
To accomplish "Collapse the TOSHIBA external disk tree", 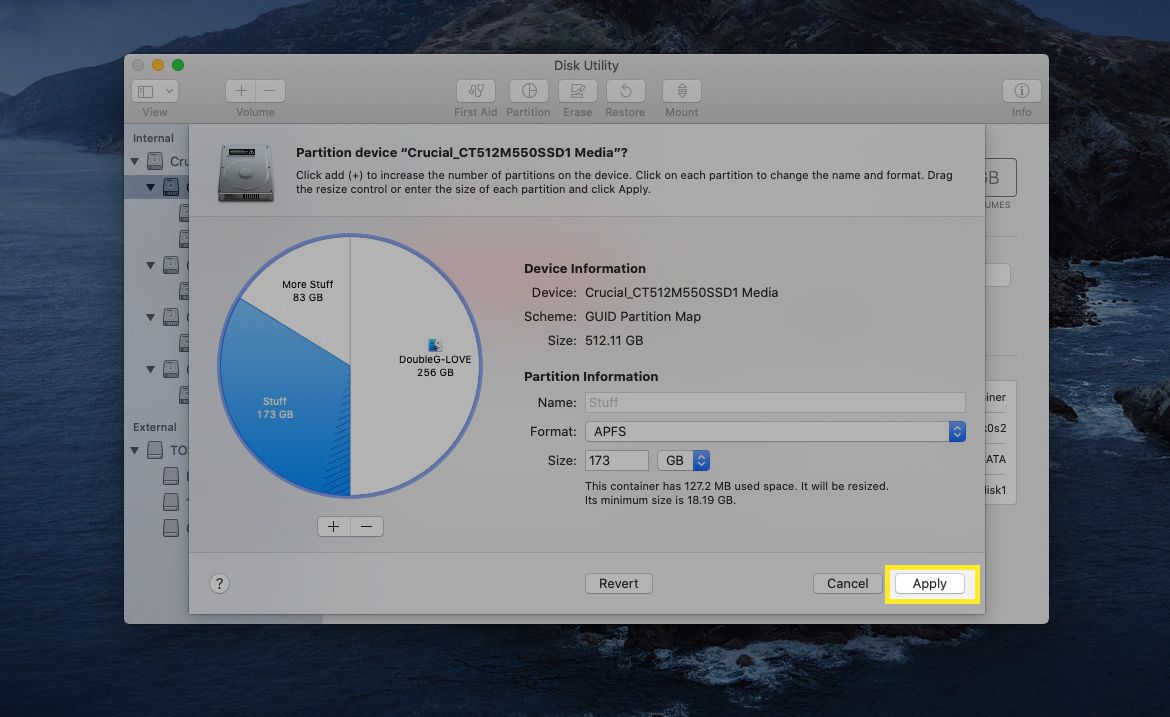I will [136, 450].
